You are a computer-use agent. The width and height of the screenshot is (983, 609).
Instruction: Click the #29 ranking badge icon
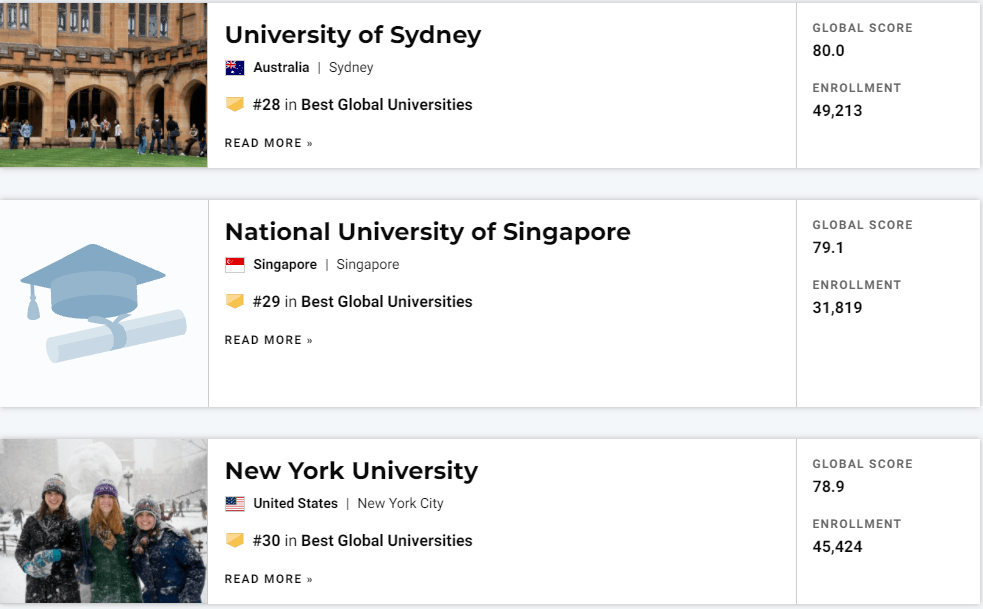[x=234, y=301]
